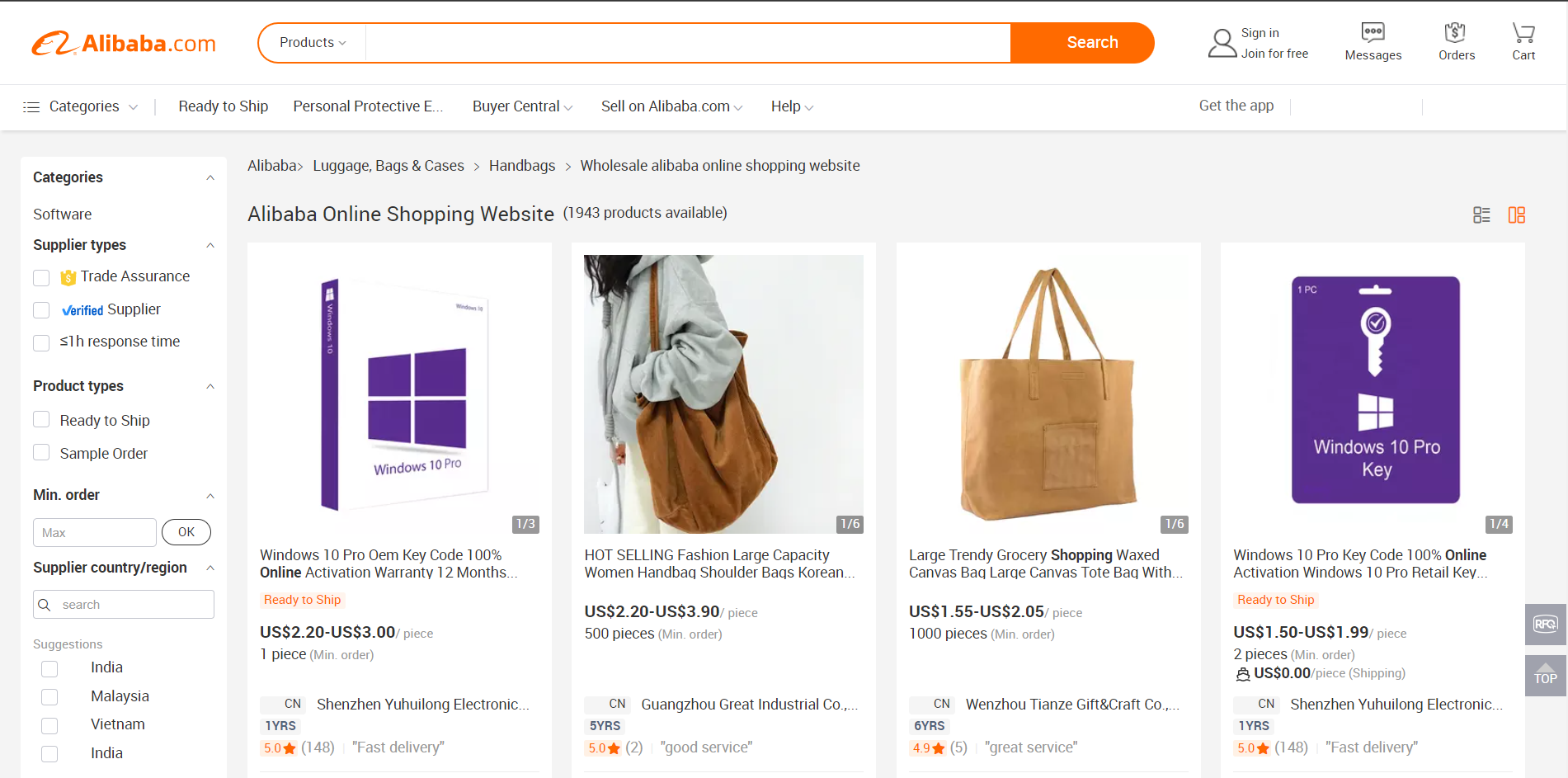Tick the Trade Assurance checkbox
This screenshot has height=778, width=1568.
click(x=41, y=278)
